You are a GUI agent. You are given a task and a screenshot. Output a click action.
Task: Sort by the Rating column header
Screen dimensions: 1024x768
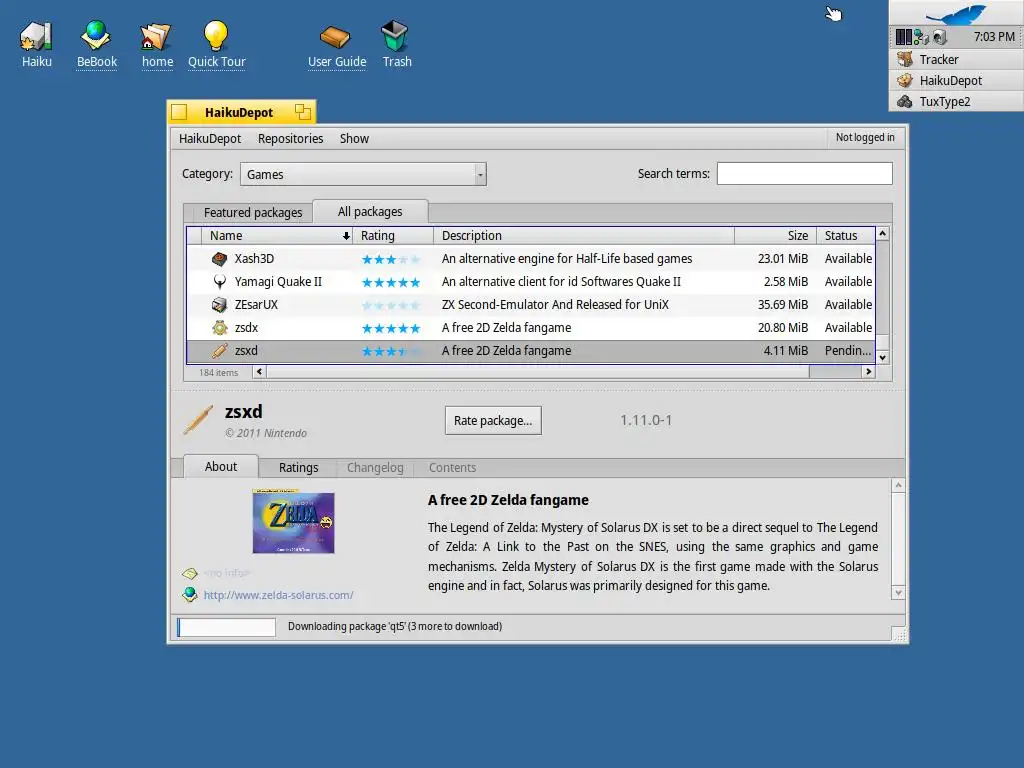[393, 236]
